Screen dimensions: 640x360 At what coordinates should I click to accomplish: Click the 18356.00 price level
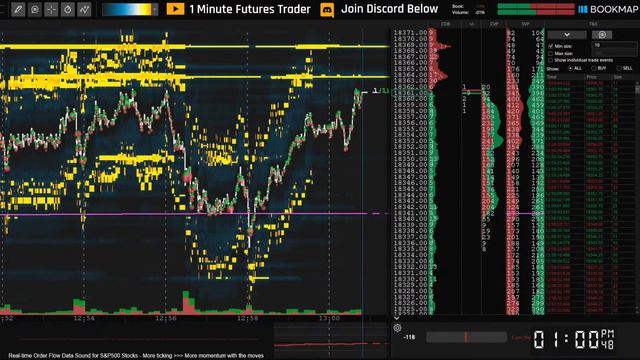tap(410, 122)
